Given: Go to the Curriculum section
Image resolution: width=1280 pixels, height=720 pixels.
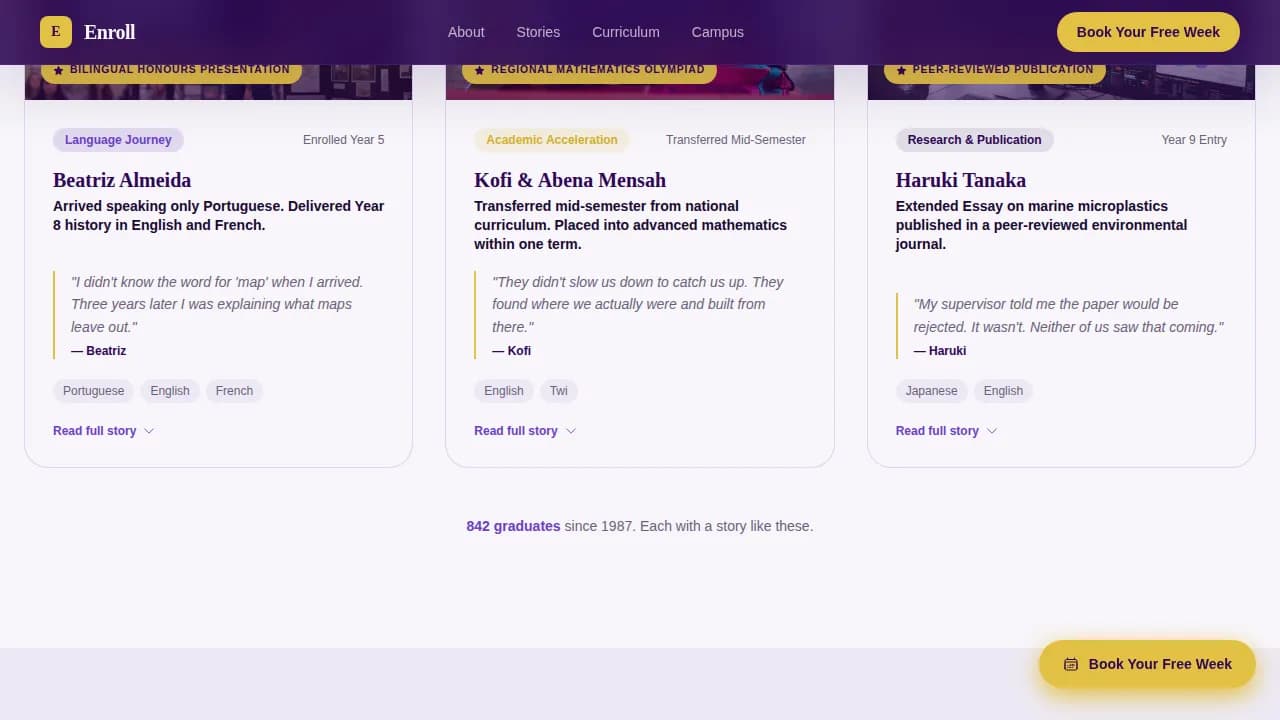Looking at the screenshot, I should [x=626, y=32].
